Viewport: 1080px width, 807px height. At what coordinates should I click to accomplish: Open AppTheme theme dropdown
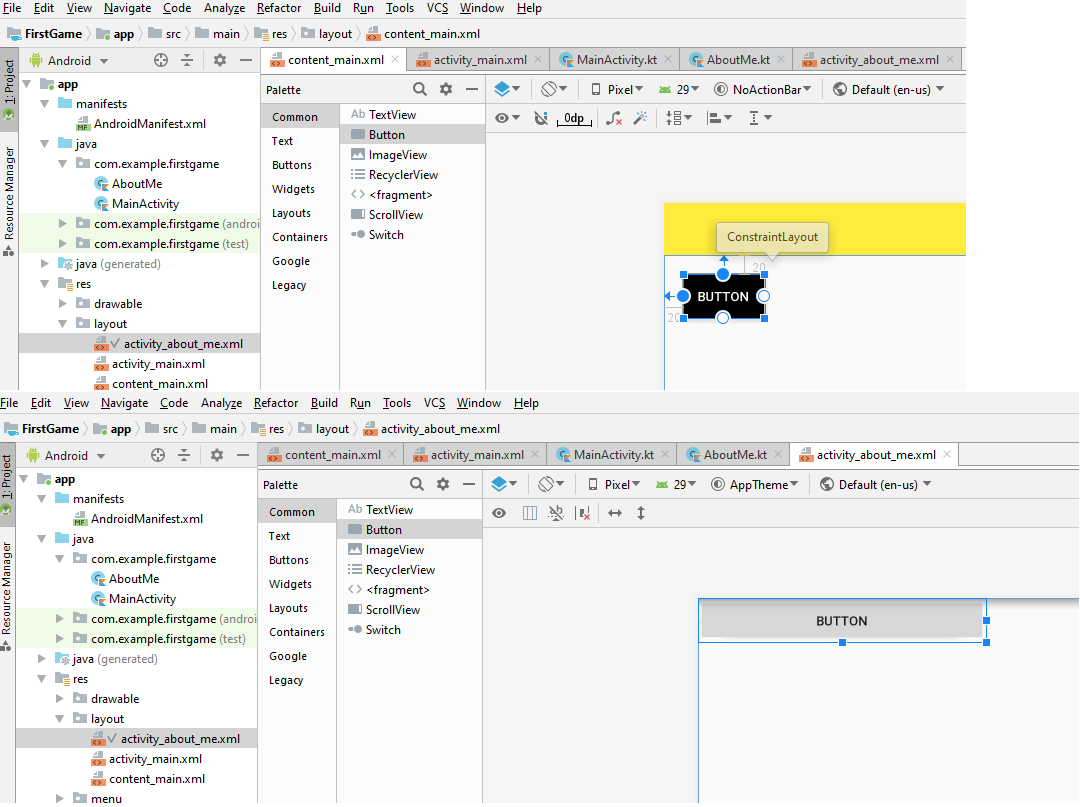(x=754, y=484)
